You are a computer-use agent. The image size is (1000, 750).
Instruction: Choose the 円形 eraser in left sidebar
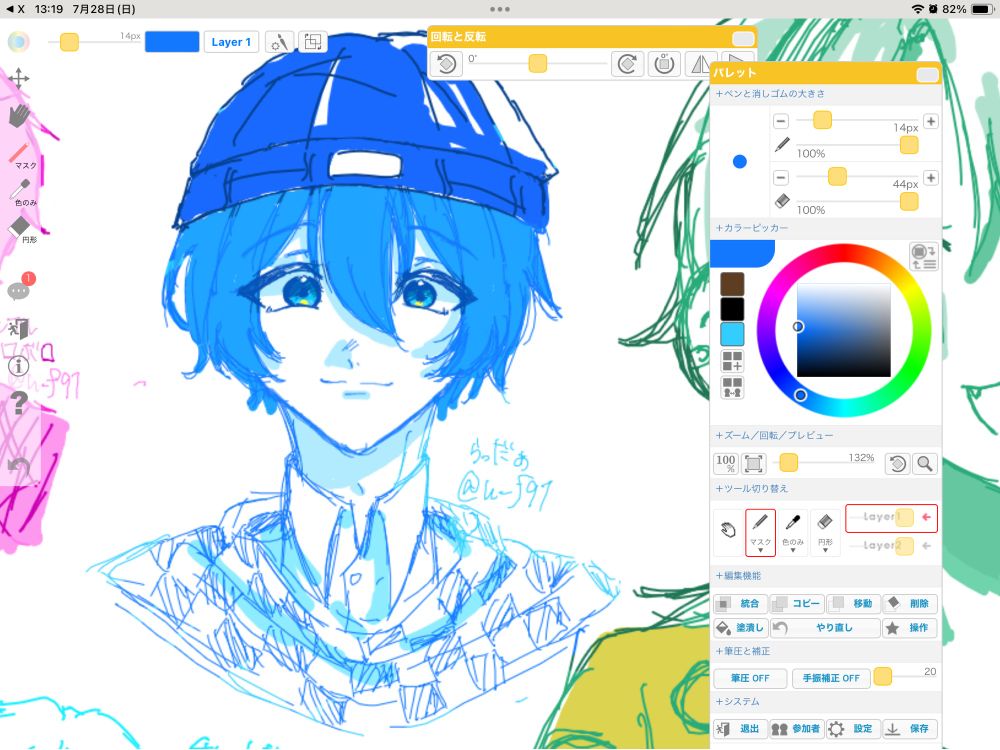(x=22, y=230)
